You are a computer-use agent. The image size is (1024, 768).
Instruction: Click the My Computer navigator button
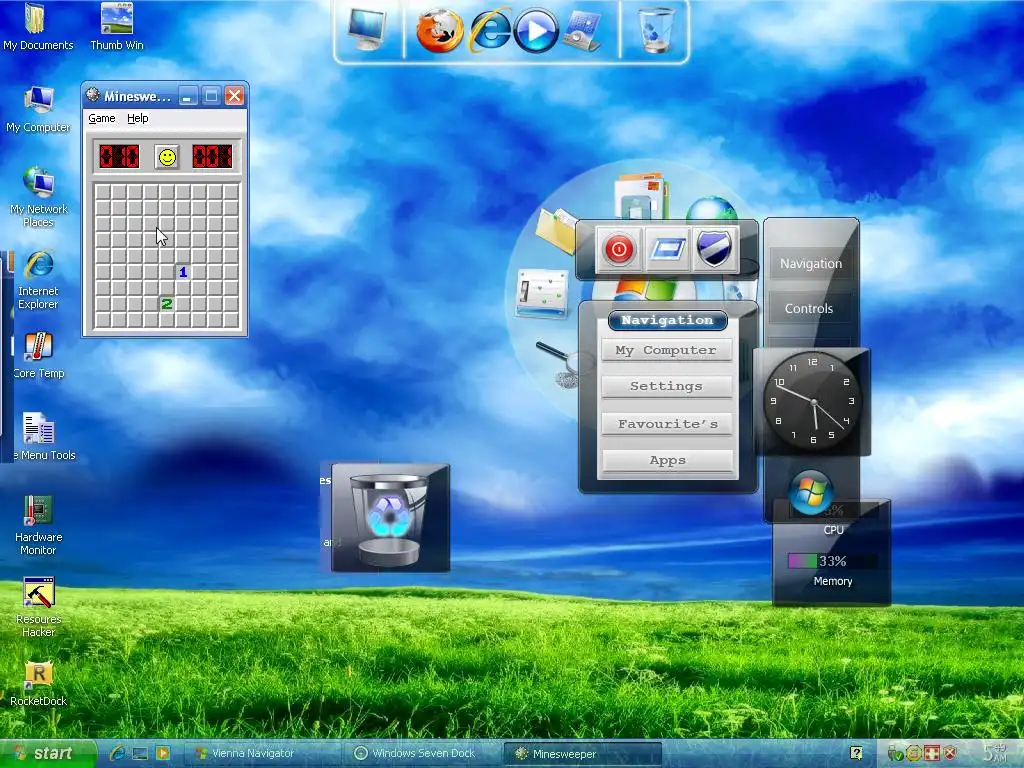666,350
